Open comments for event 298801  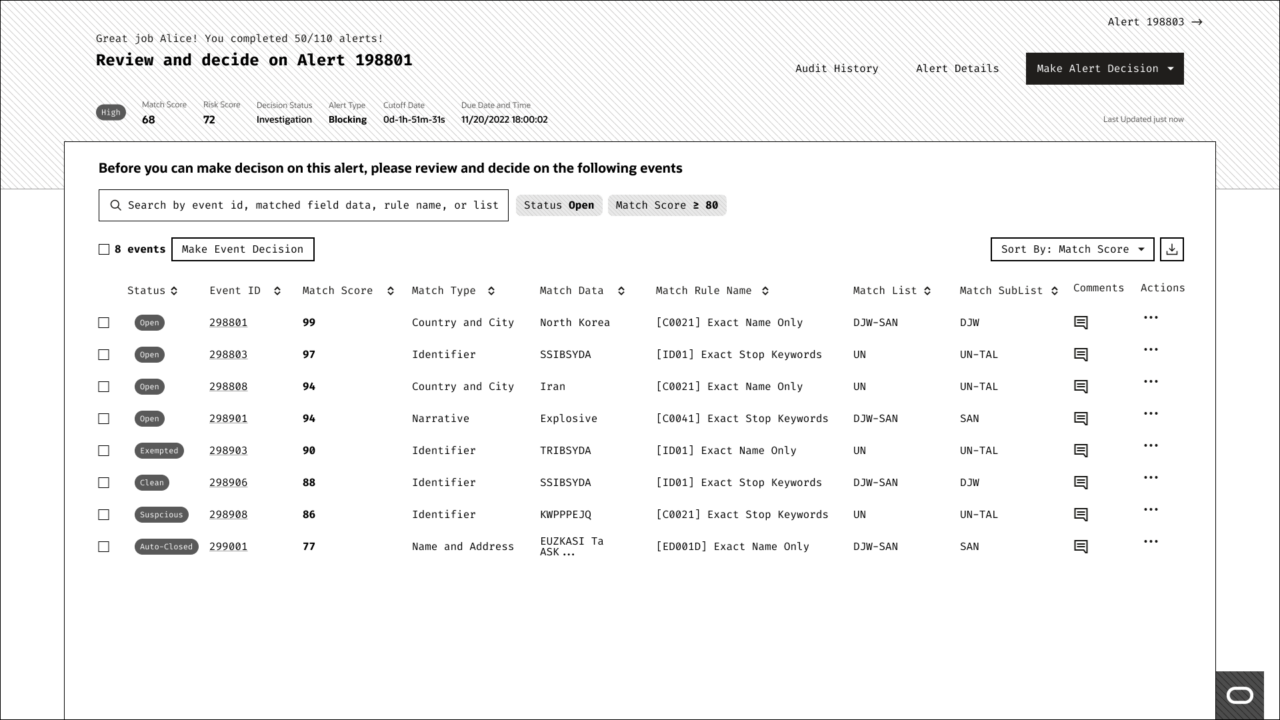pos(1080,323)
